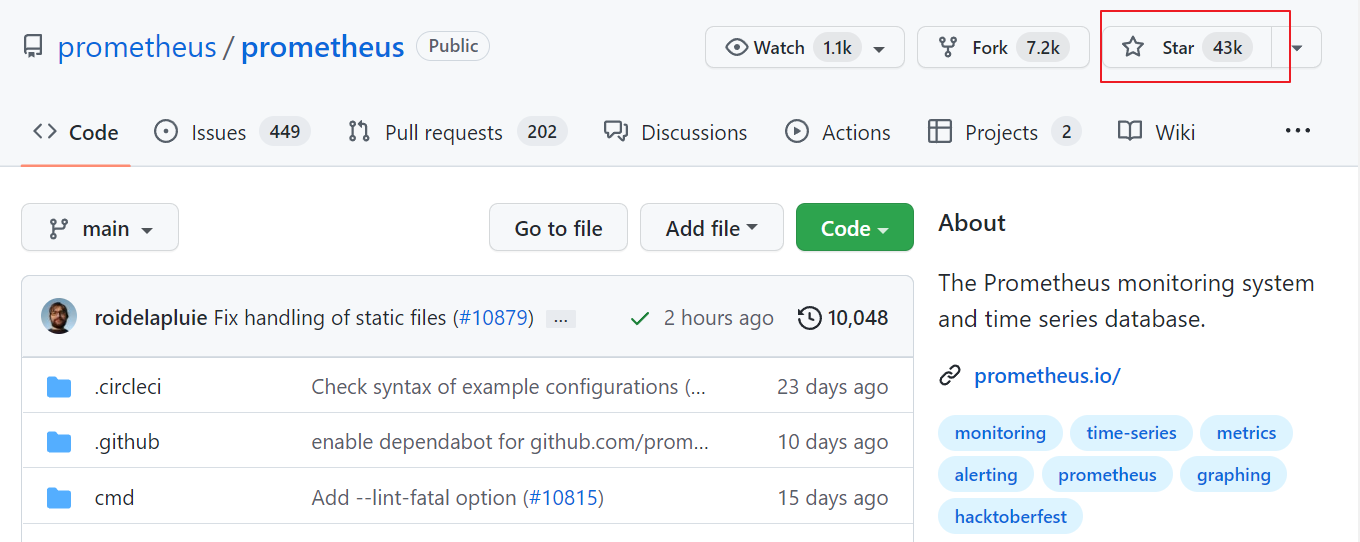Viewport: 1360px width, 542px height.
Task: Open the cmd folder
Action: [x=114, y=498]
